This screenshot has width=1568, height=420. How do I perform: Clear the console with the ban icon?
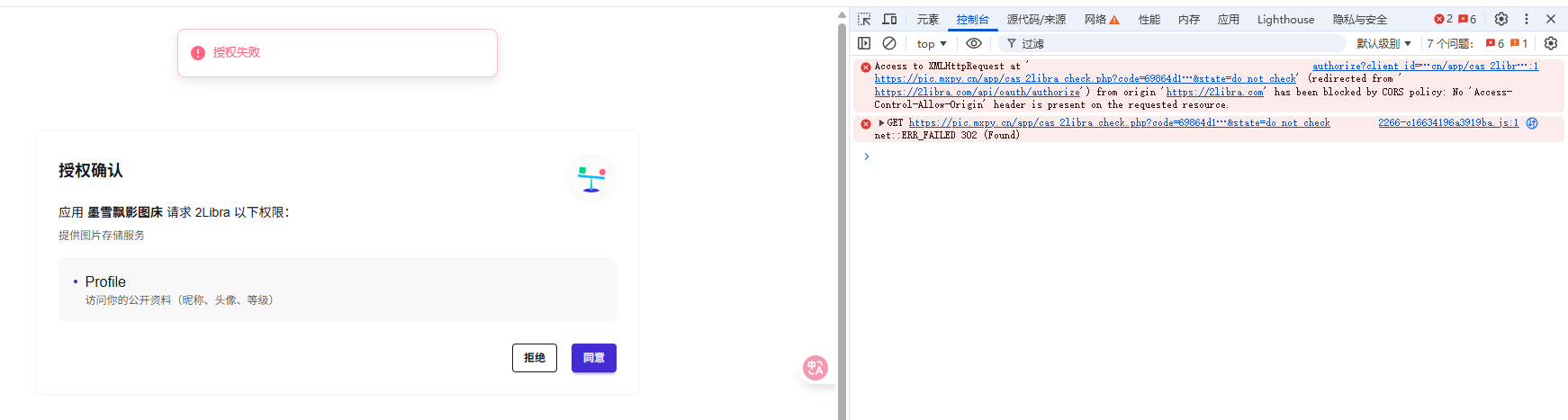tap(889, 43)
